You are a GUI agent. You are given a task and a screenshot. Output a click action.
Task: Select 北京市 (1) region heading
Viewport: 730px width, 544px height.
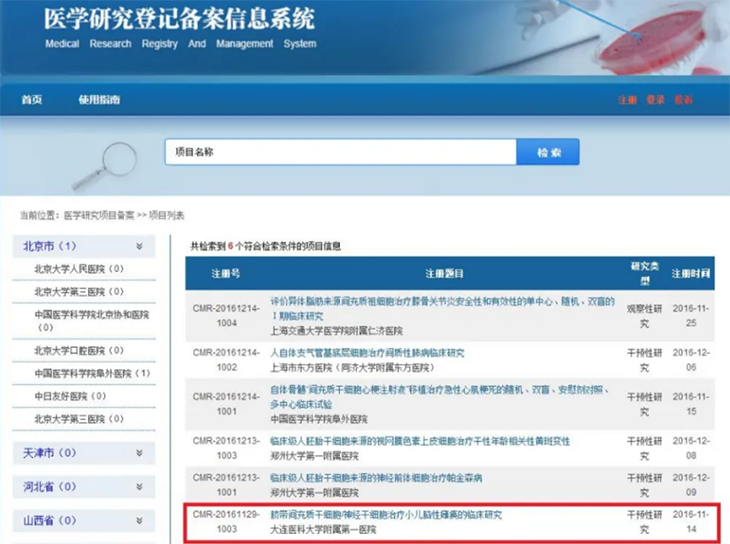pos(50,246)
